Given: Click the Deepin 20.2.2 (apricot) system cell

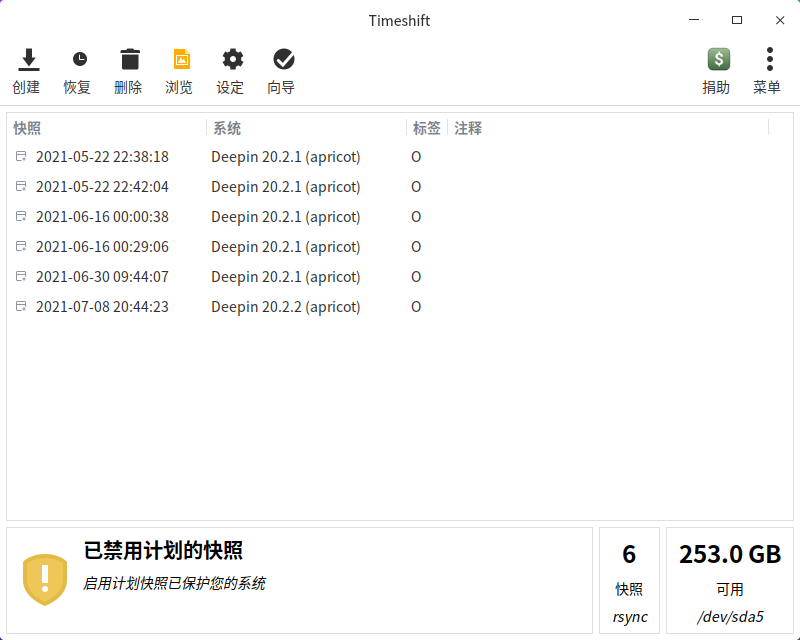Looking at the screenshot, I should [x=286, y=307].
